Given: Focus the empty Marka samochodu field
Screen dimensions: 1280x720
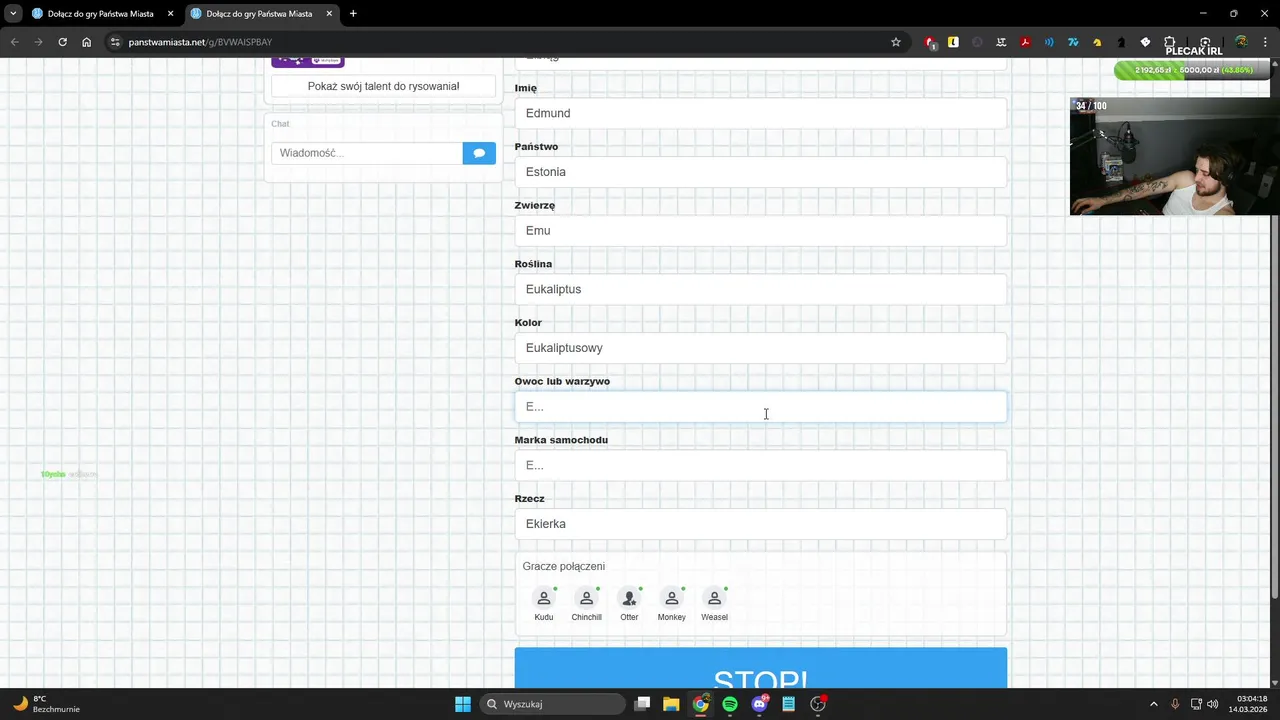Looking at the screenshot, I should 761,465.
